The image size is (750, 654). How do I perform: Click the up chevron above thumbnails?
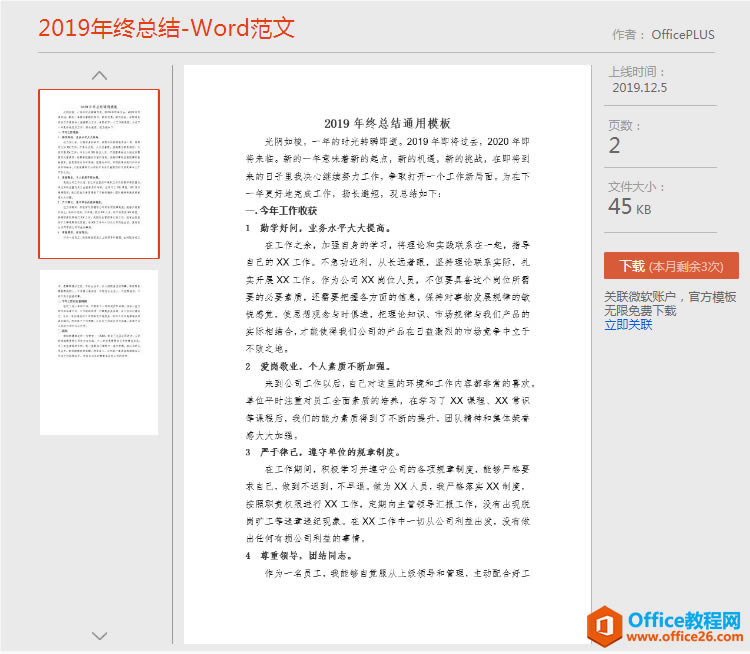click(x=99, y=76)
